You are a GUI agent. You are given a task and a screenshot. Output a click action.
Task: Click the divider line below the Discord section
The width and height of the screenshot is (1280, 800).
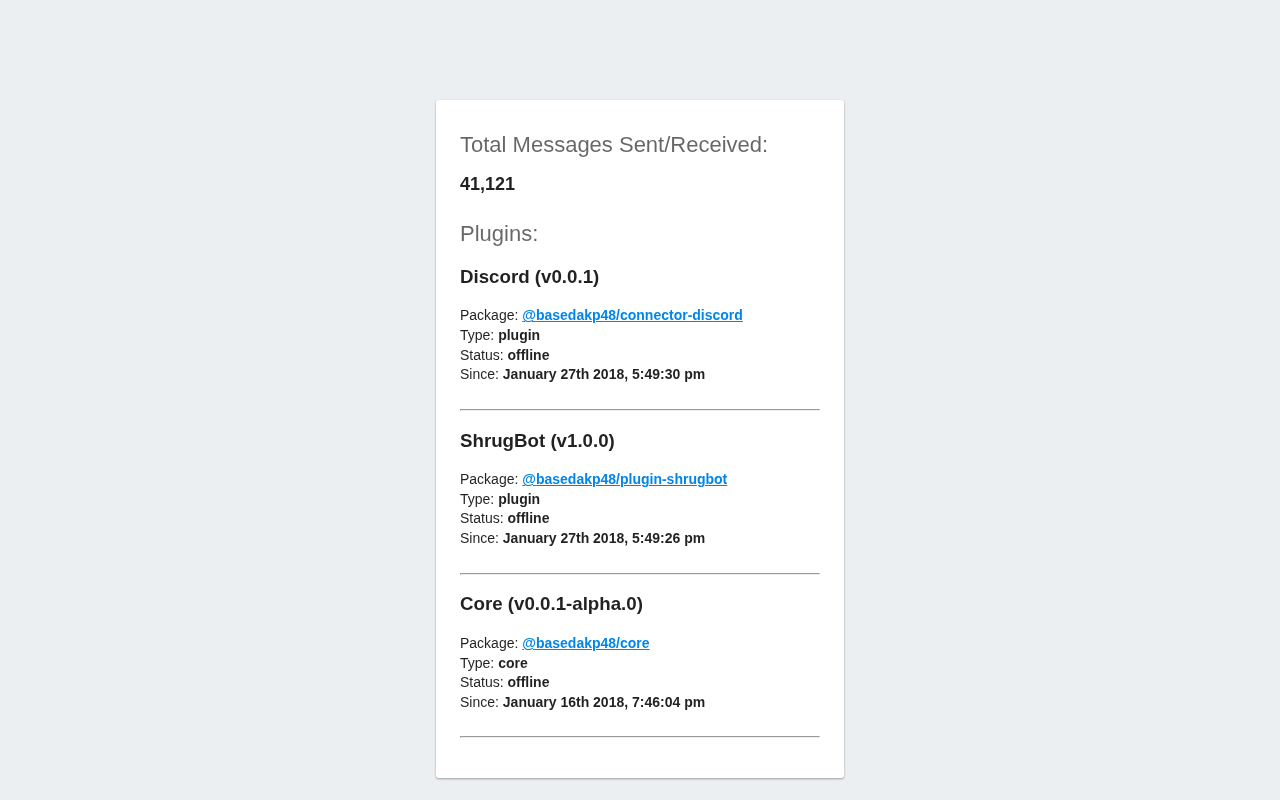639,410
